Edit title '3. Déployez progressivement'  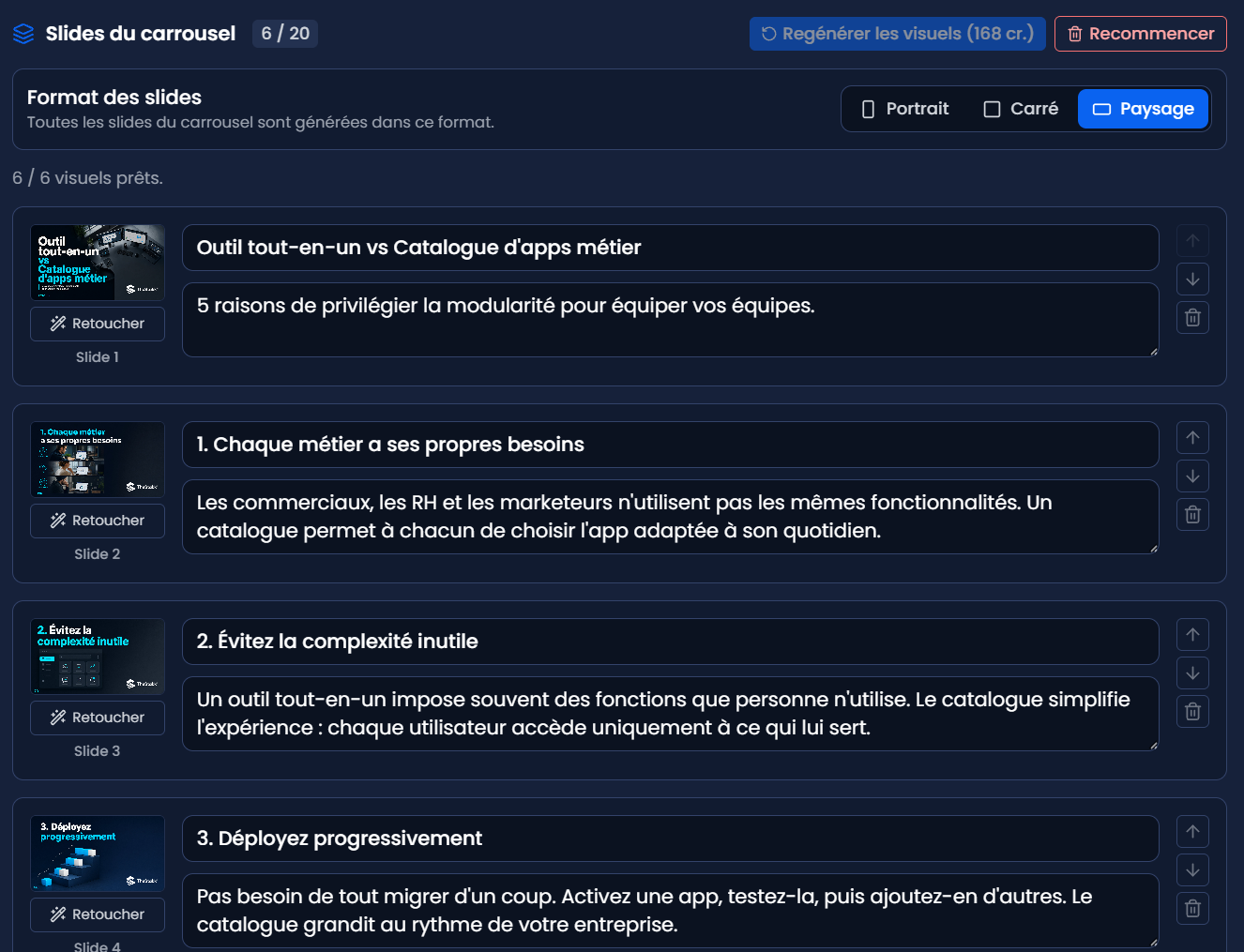pos(671,839)
